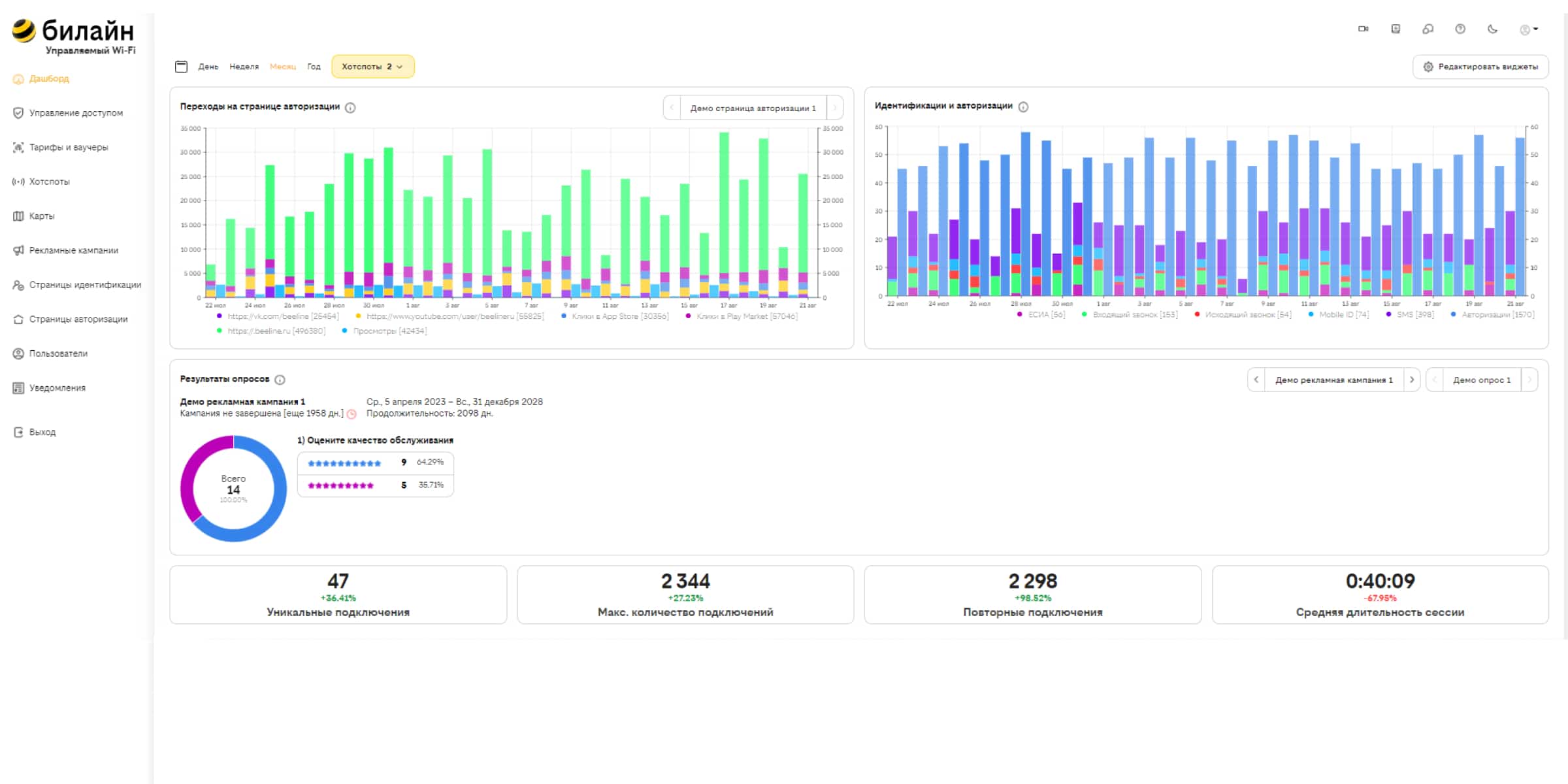Viewport: 1568px width, 784px height.
Task: Click the Демо опрос 1 selector label
Action: [1482, 380]
